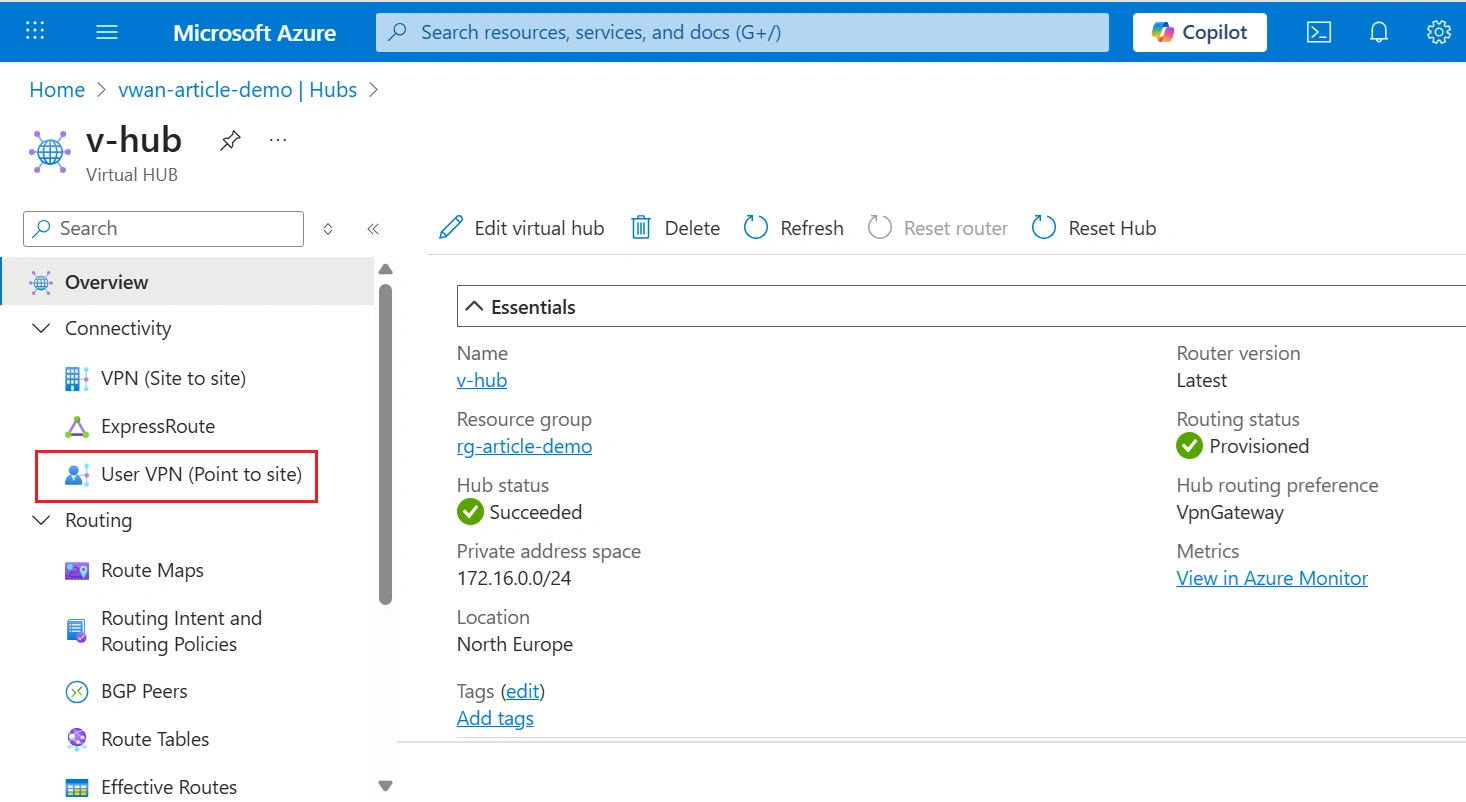This screenshot has width=1466, height=802.
Task: Click the magnifier icon in the top search bar
Action: pos(397,32)
